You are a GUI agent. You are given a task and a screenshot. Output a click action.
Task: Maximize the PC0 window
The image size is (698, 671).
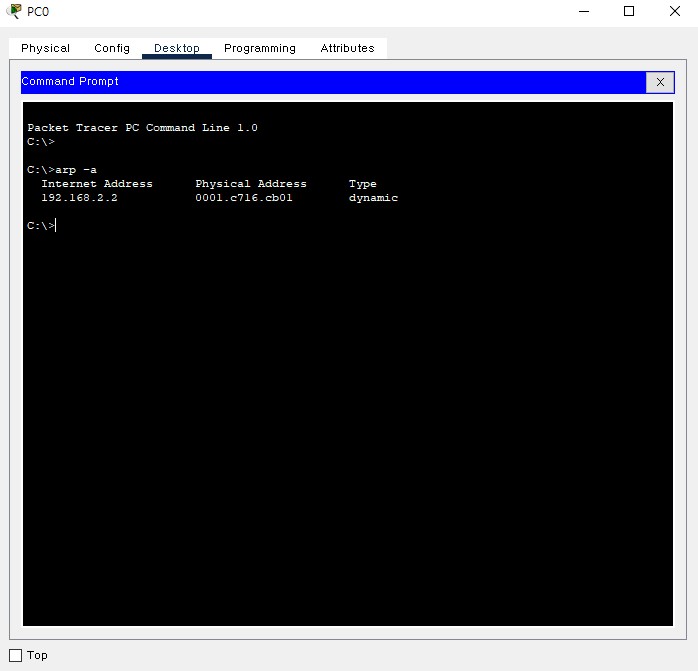point(629,12)
